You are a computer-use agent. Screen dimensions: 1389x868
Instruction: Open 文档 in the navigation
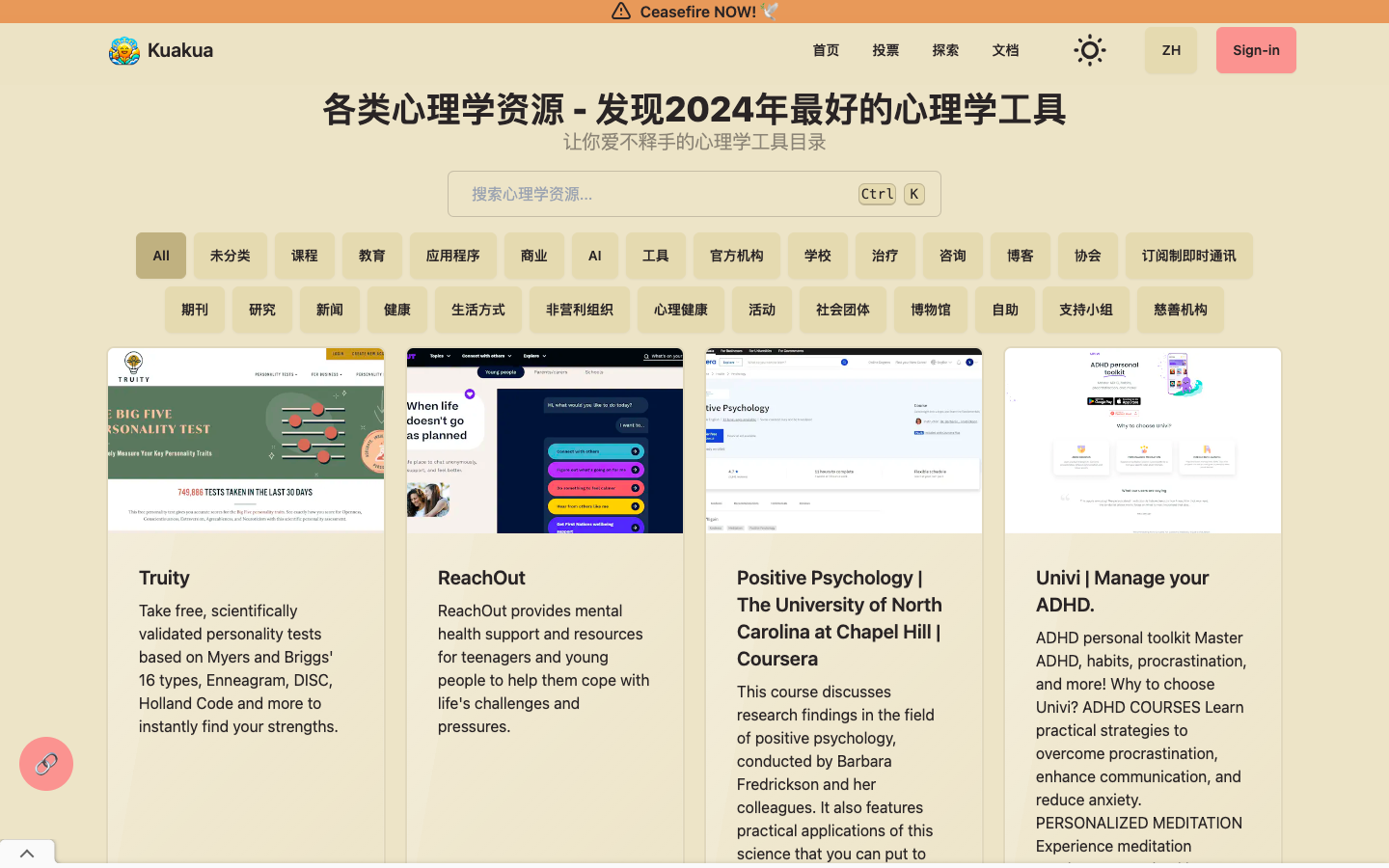coord(1005,50)
